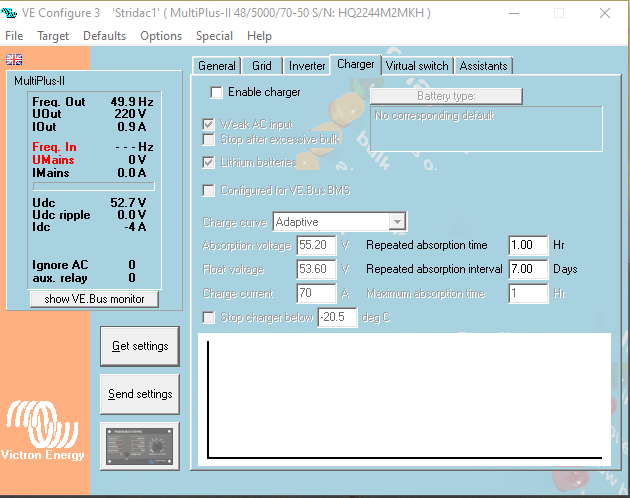The height and width of the screenshot is (498, 630).
Task: Click the show VE.Bus monitor button
Action: (x=94, y=299)
